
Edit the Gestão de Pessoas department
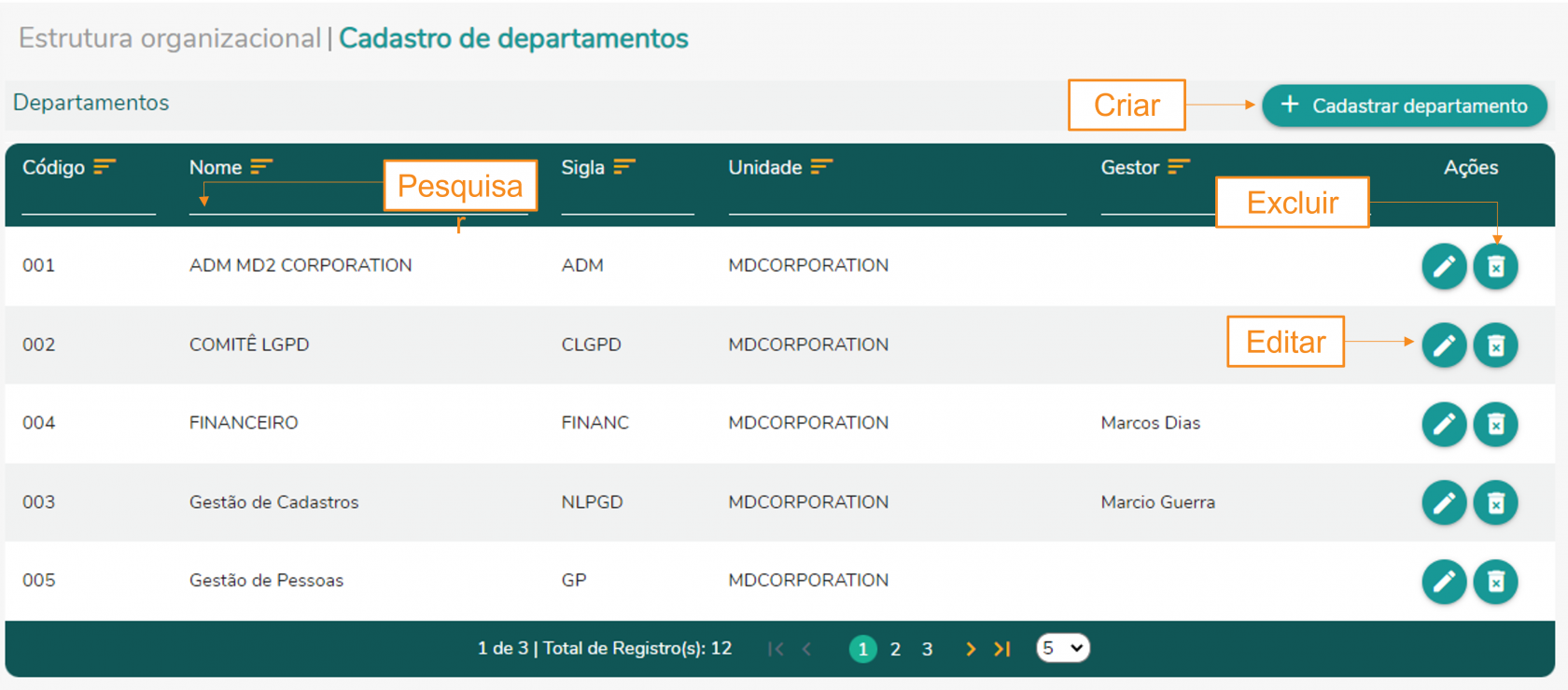click(1444, 582)
